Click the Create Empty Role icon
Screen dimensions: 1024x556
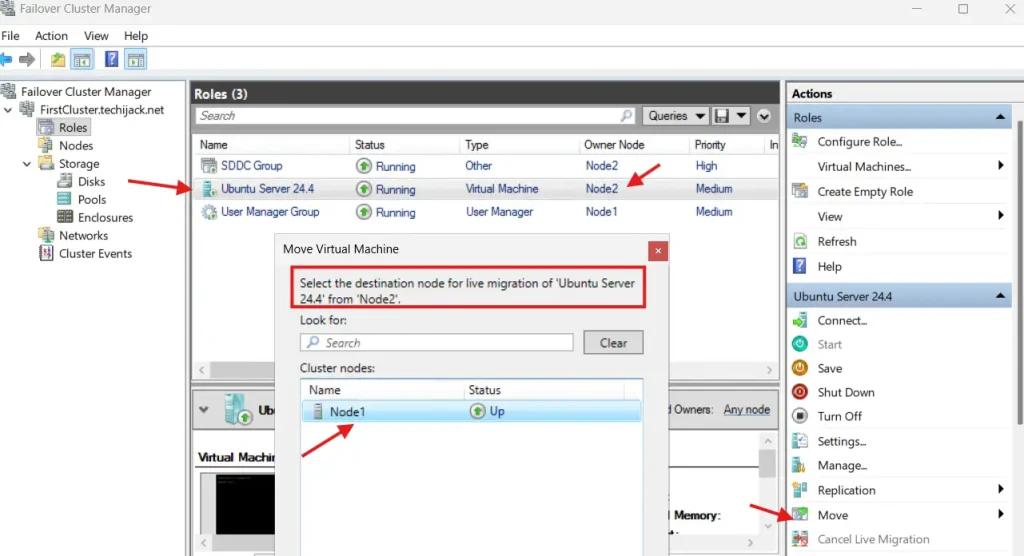click(x=800, y=191)
